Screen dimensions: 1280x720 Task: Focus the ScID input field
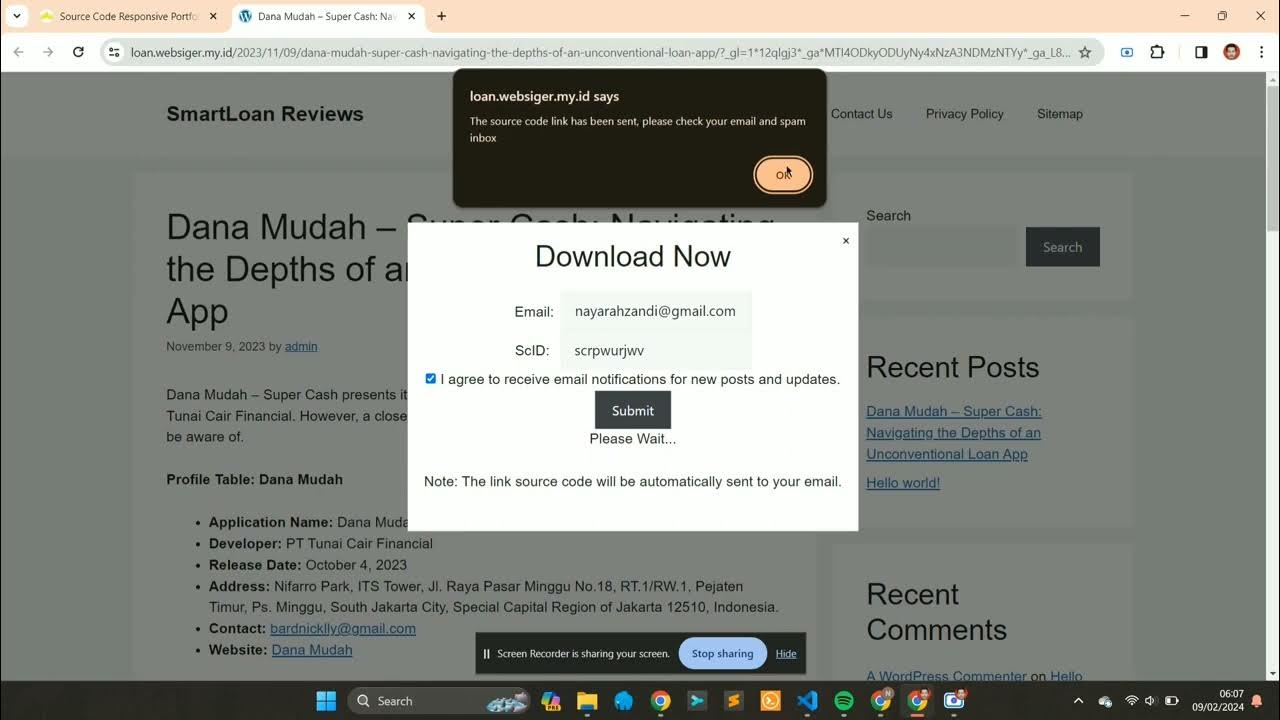coord(656,350)
